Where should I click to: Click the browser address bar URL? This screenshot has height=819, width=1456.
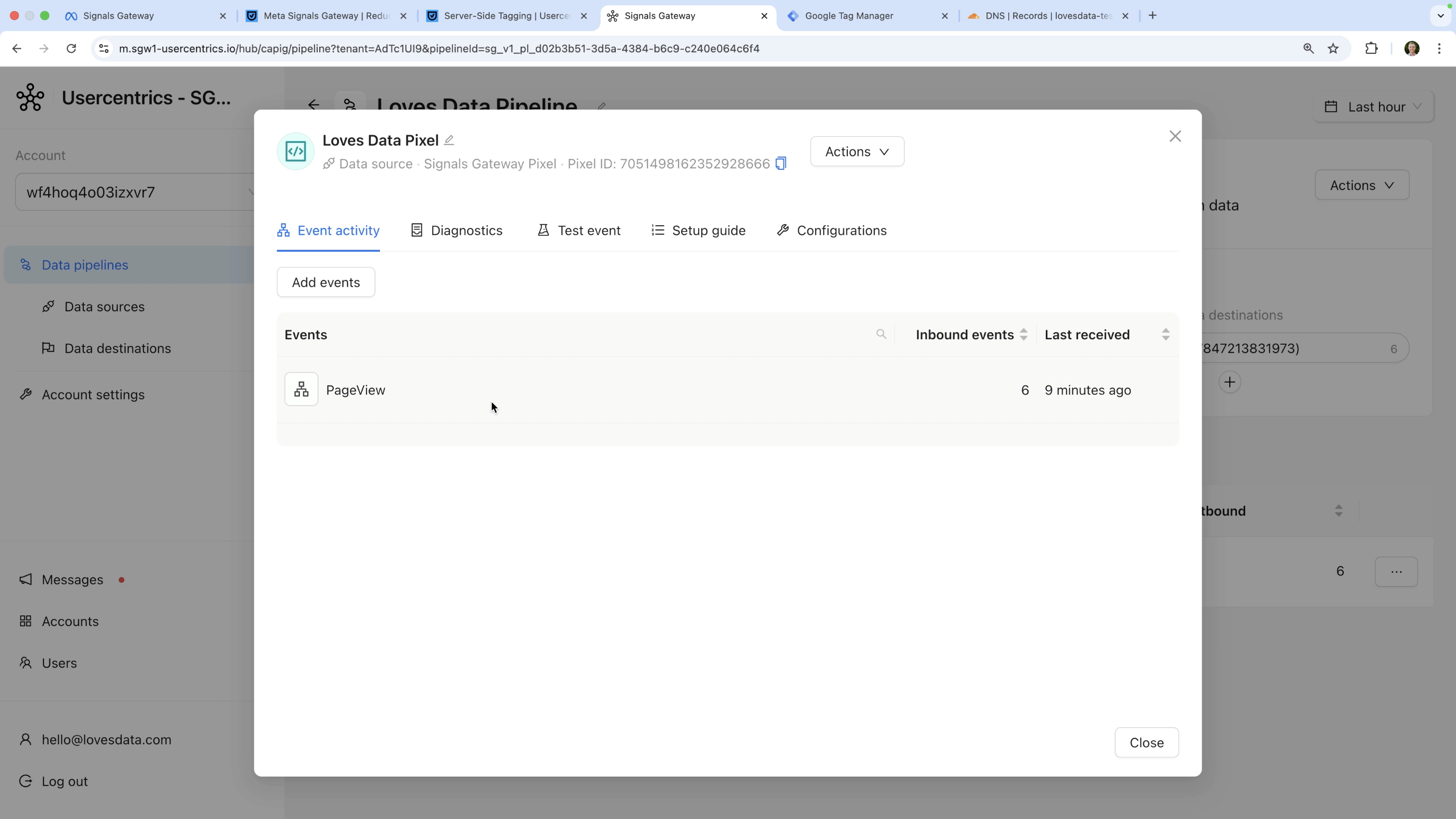click(x=439, y=49)
